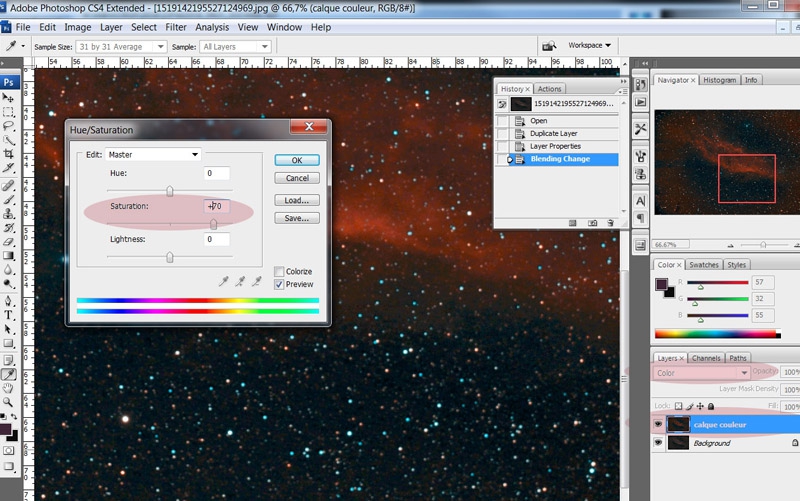Uncheck the Preview checkbox

pos(279,285)
